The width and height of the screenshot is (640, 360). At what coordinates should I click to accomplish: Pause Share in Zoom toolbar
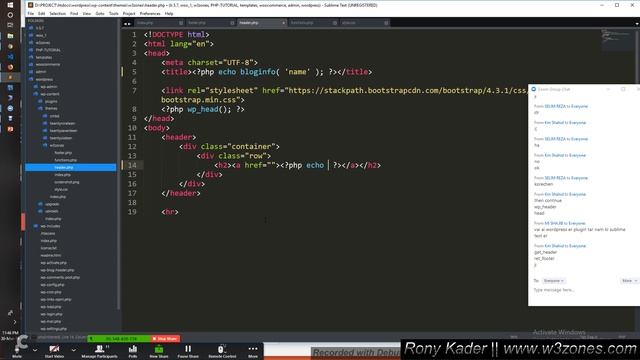click(x=188, y=351)
